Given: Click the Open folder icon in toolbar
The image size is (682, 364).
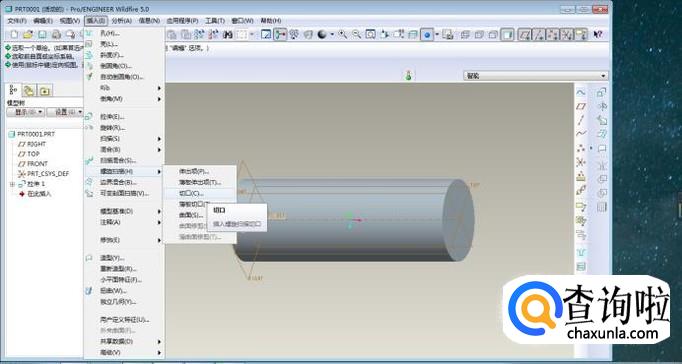Looking at the screenshot, I should tap(28, 34).
